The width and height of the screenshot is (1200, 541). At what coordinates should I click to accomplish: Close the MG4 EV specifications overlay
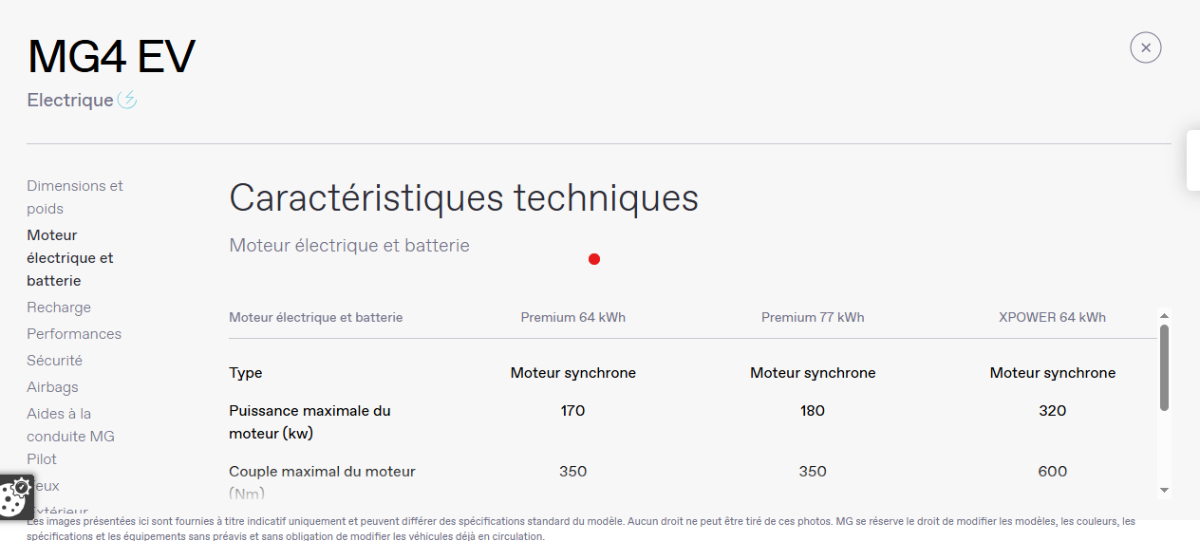(x=1145, y=47)
